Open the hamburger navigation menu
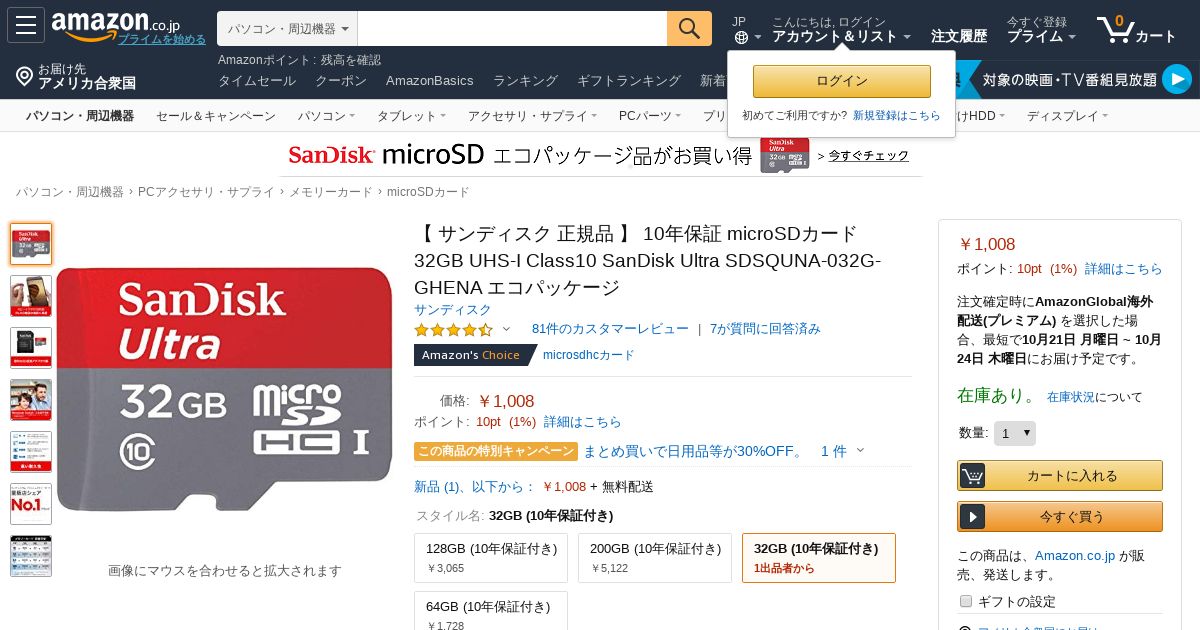This screenshot has height=630, width=1200. pos(26,25)
